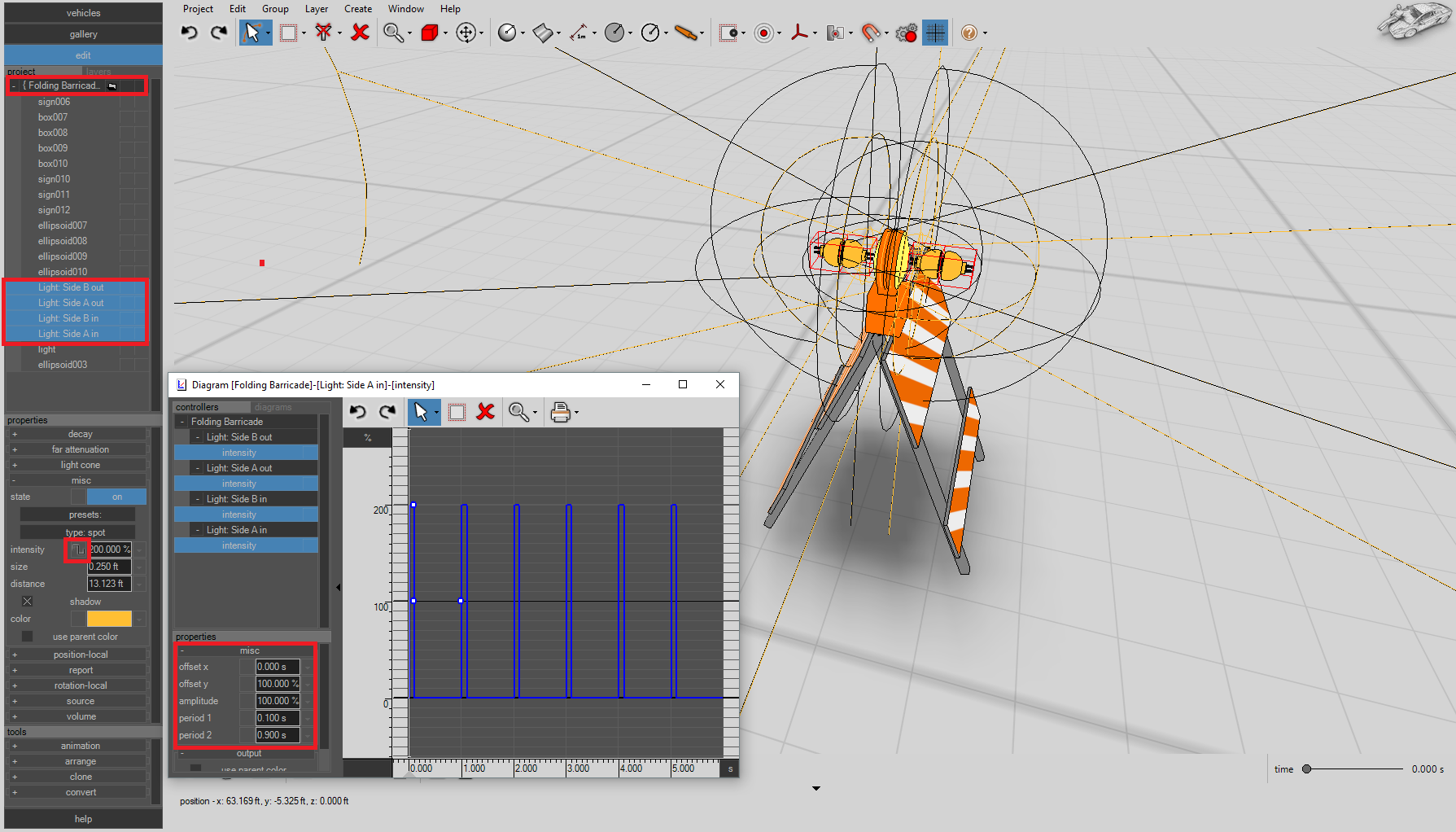Choose the rectangle selection tool in main toolbar

pyautogui.click(x=288, y=33)
